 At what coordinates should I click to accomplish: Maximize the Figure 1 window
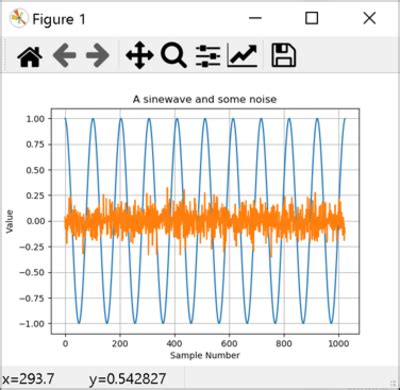[312, 18]
